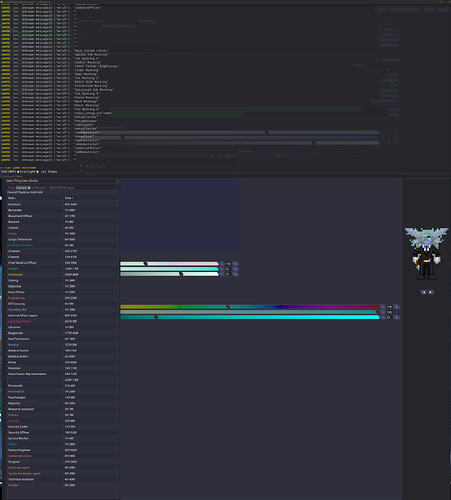This screenshot has width=451, height=500.
Task: Click the winged character sprite preview
Action: [426, 253]
